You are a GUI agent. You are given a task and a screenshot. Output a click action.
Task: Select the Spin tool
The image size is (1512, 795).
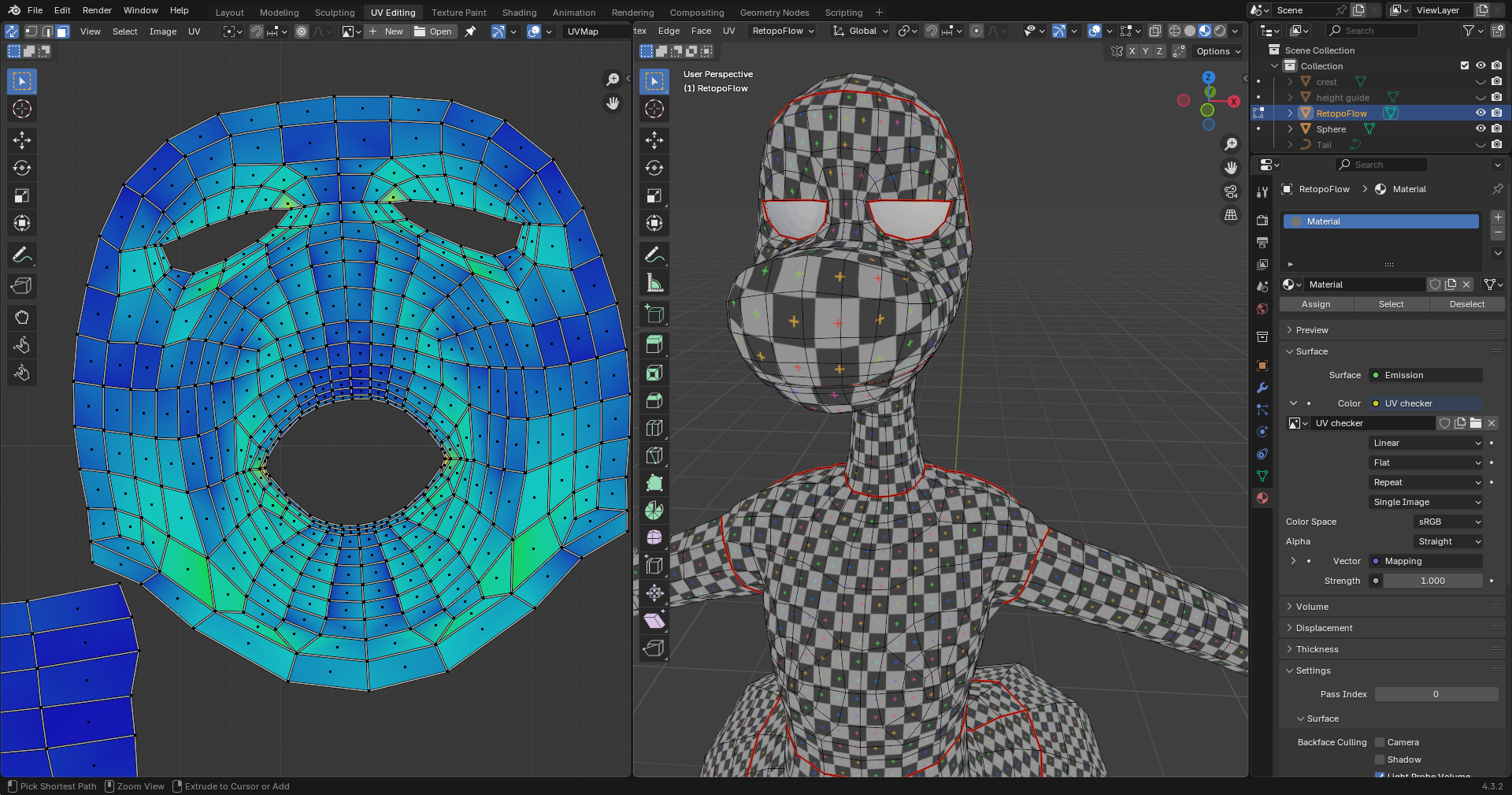point(654,511)
